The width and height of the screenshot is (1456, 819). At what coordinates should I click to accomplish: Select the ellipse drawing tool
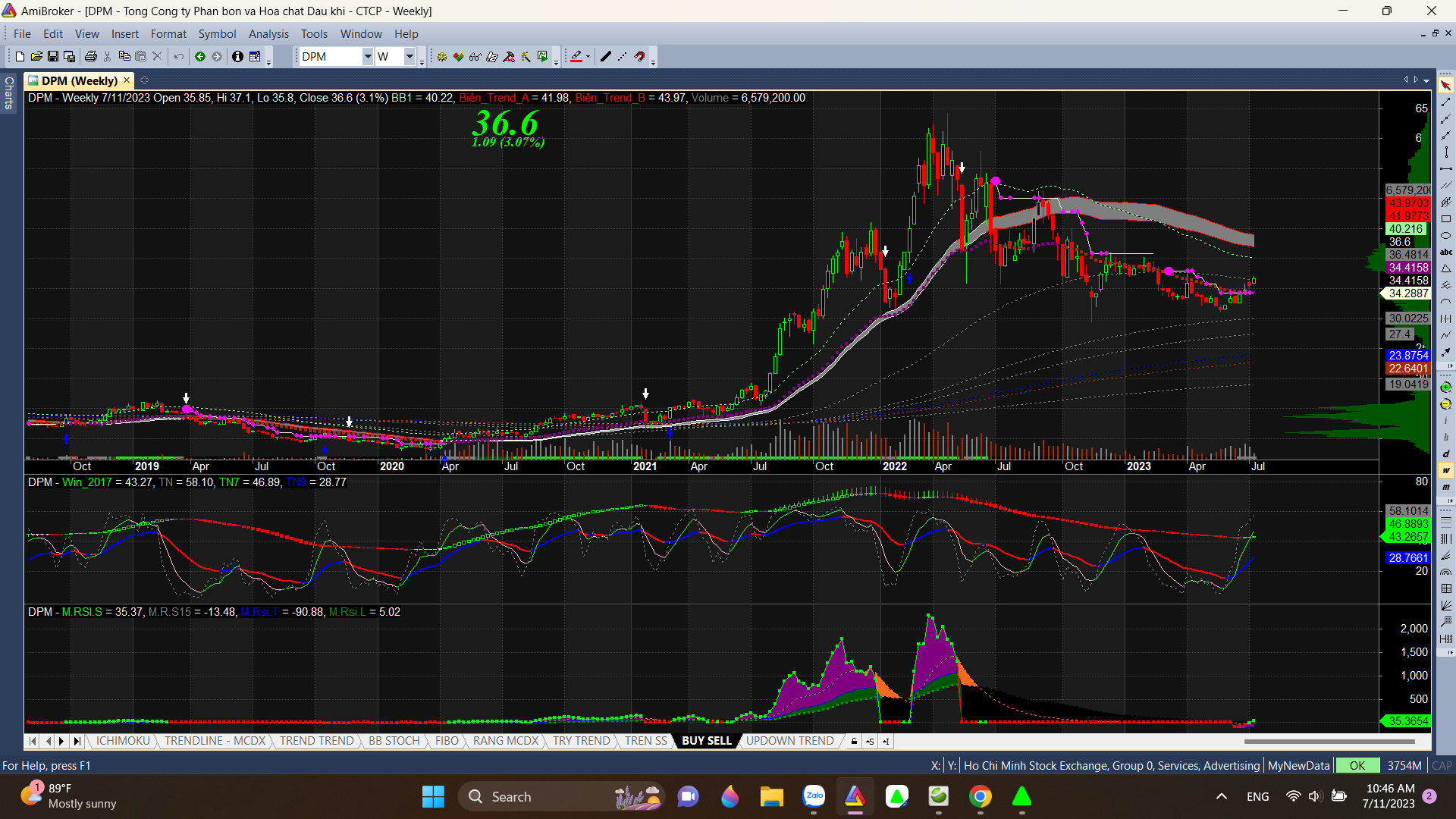pyautogui.click(x=1446, y=235)
